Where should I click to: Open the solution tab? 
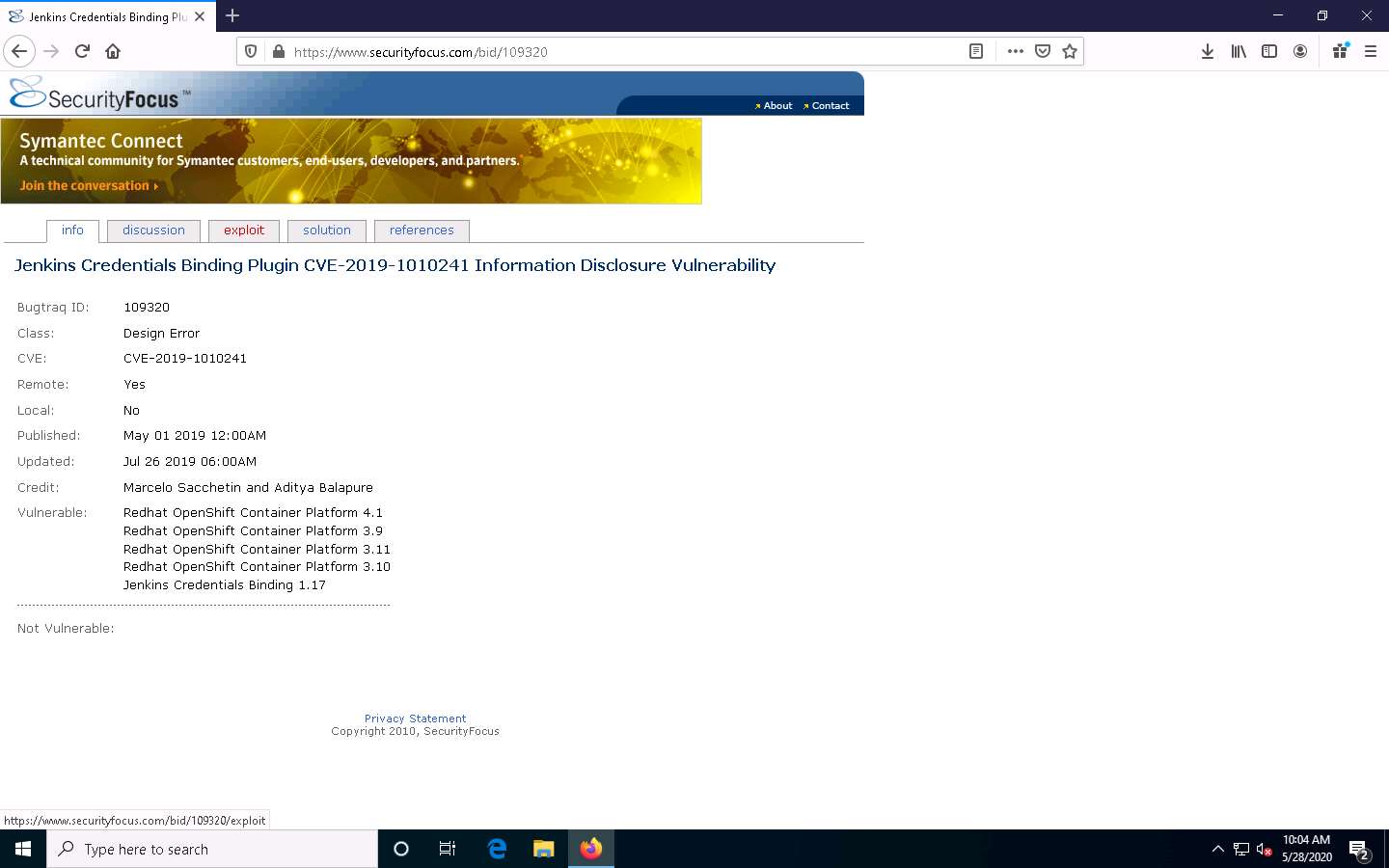pyautogui.click(x=327, y=231)
